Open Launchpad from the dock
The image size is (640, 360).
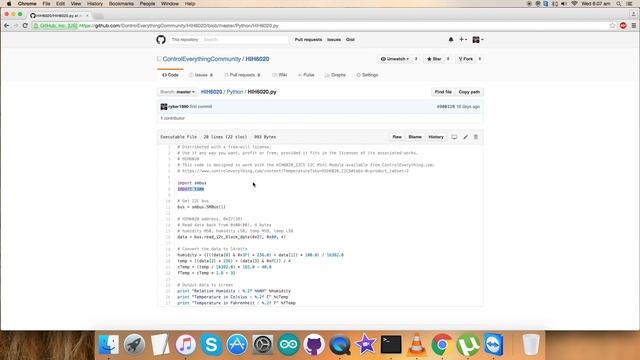pyautogui.click(x=134, y=344)
